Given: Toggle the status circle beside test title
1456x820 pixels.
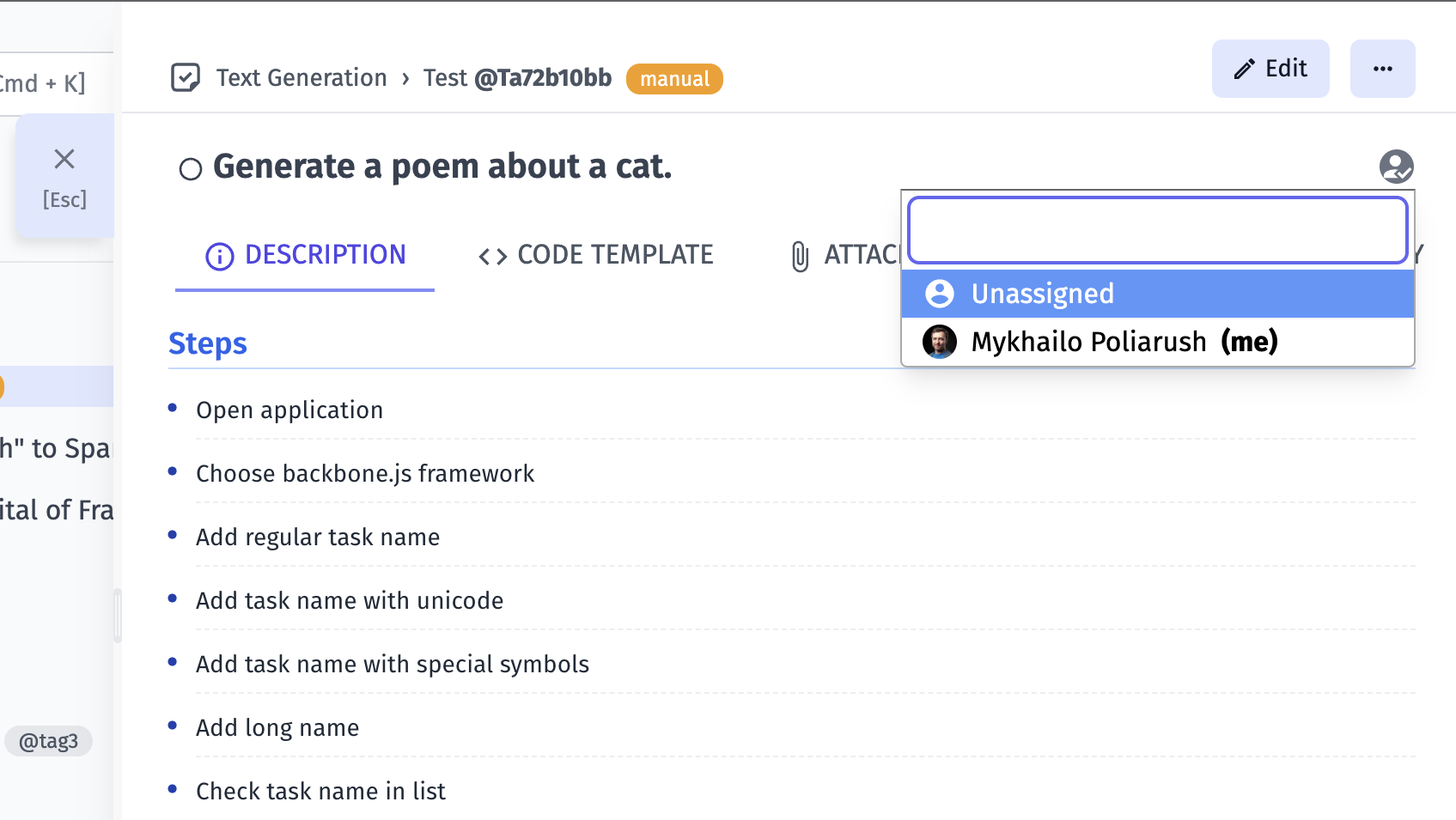Looking at the screenshot, I should click(x=191, y=169).
